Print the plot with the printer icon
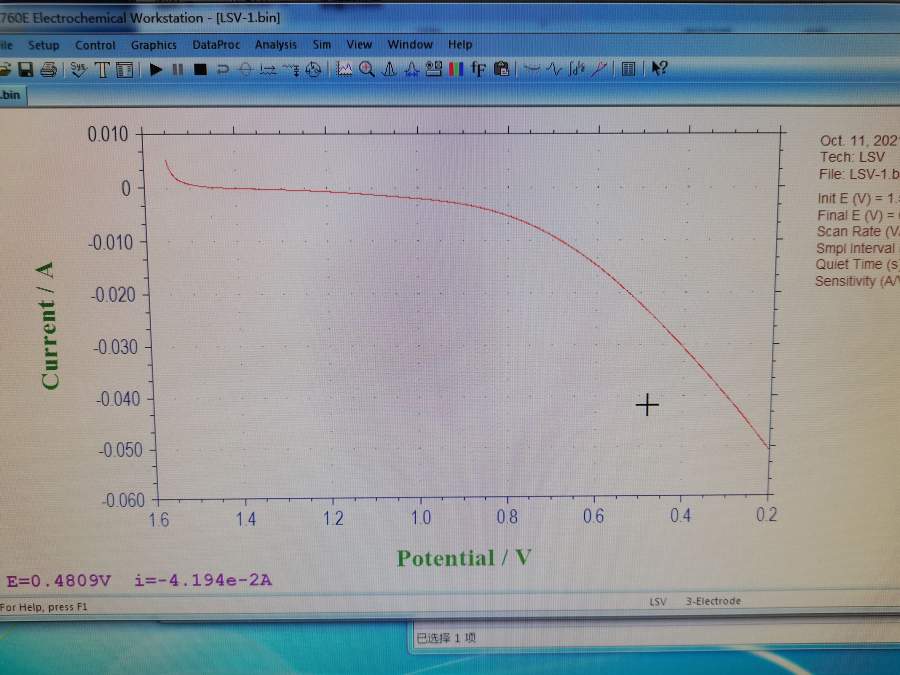 (x=49, y=70)
